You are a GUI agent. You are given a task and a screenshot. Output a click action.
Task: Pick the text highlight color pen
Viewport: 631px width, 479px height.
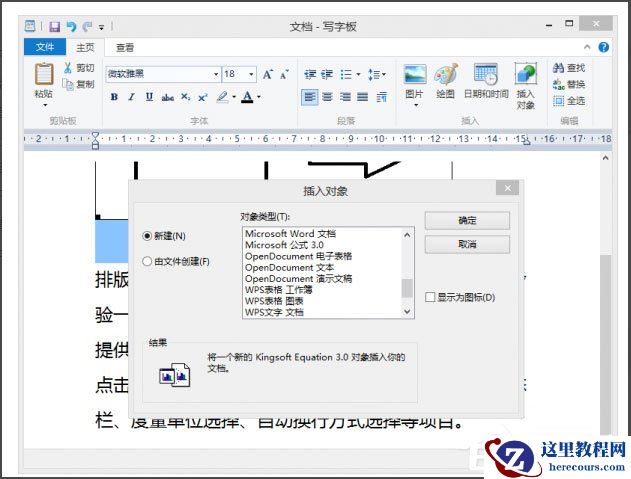click(x=223, y=97)
